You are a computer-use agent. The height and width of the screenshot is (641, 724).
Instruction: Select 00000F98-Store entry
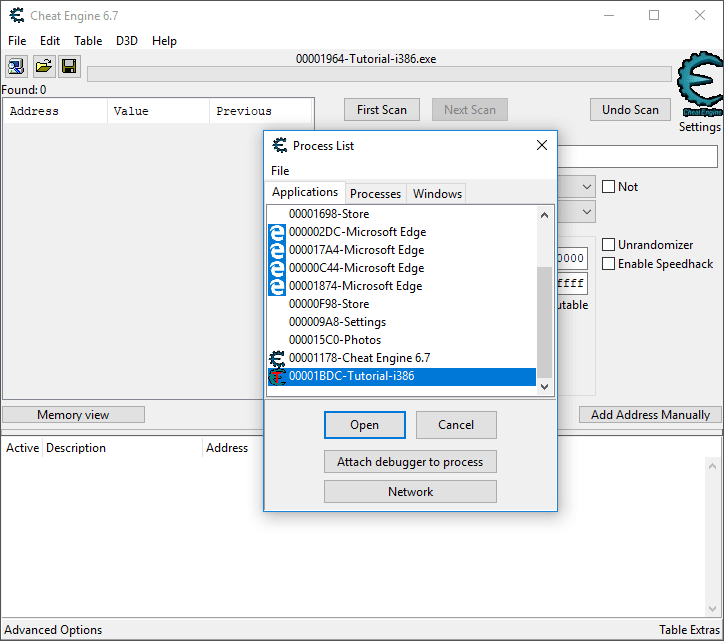point(402,304)
